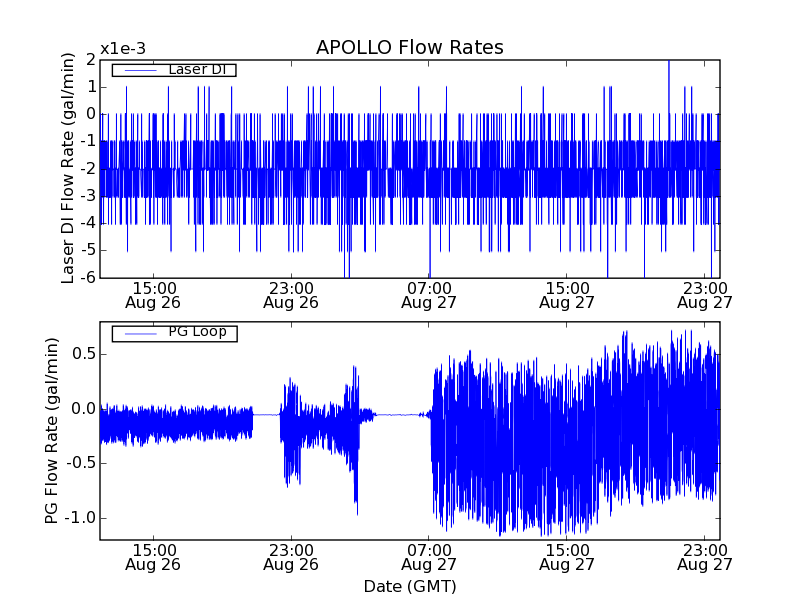This screenshot has height=600, width=800.
Task: Select the PG Loop legend label
Action: (197, 332)
